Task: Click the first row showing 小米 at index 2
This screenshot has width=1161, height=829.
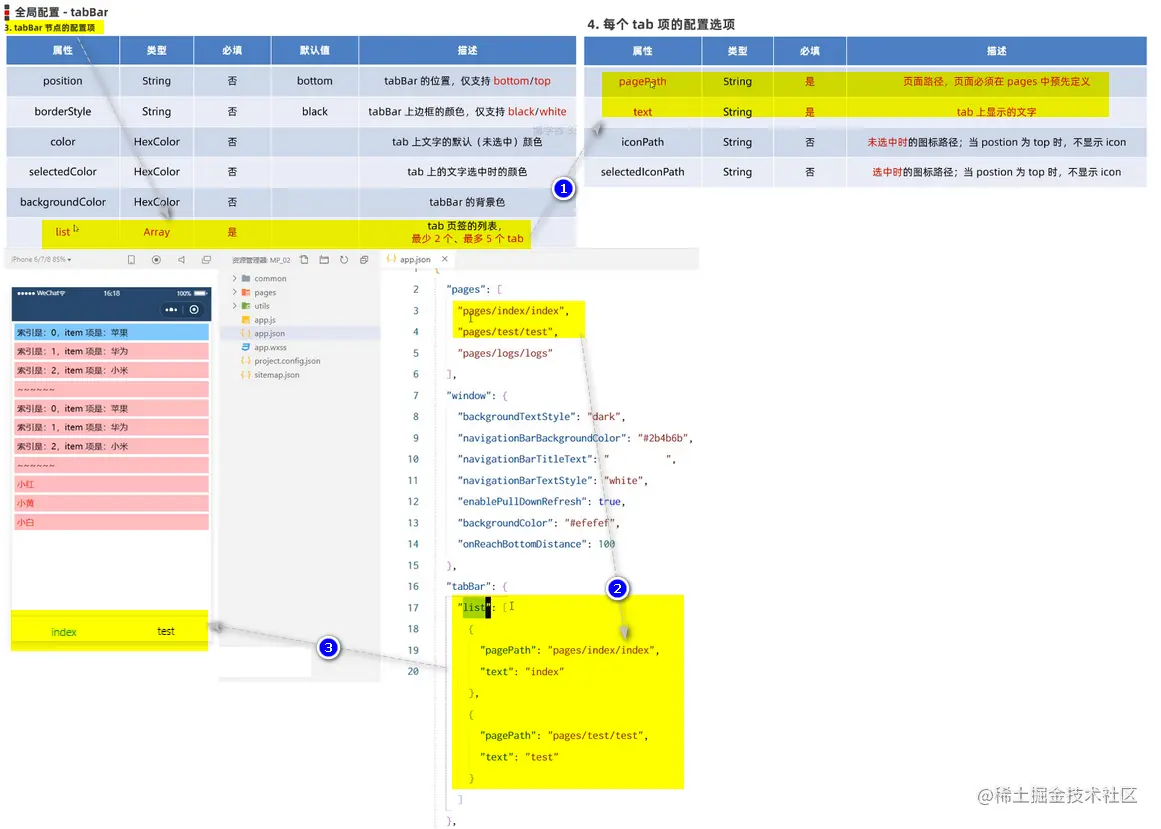Action: (x=111, y=370)
